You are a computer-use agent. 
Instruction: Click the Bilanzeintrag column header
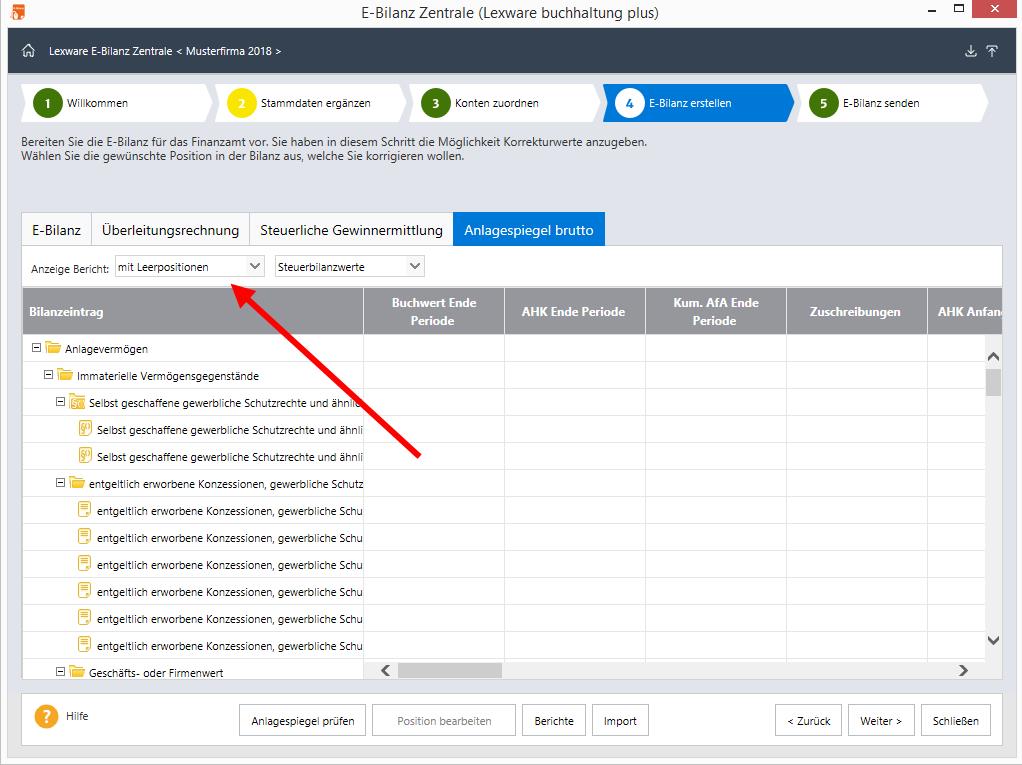click(x=193, y=311)
